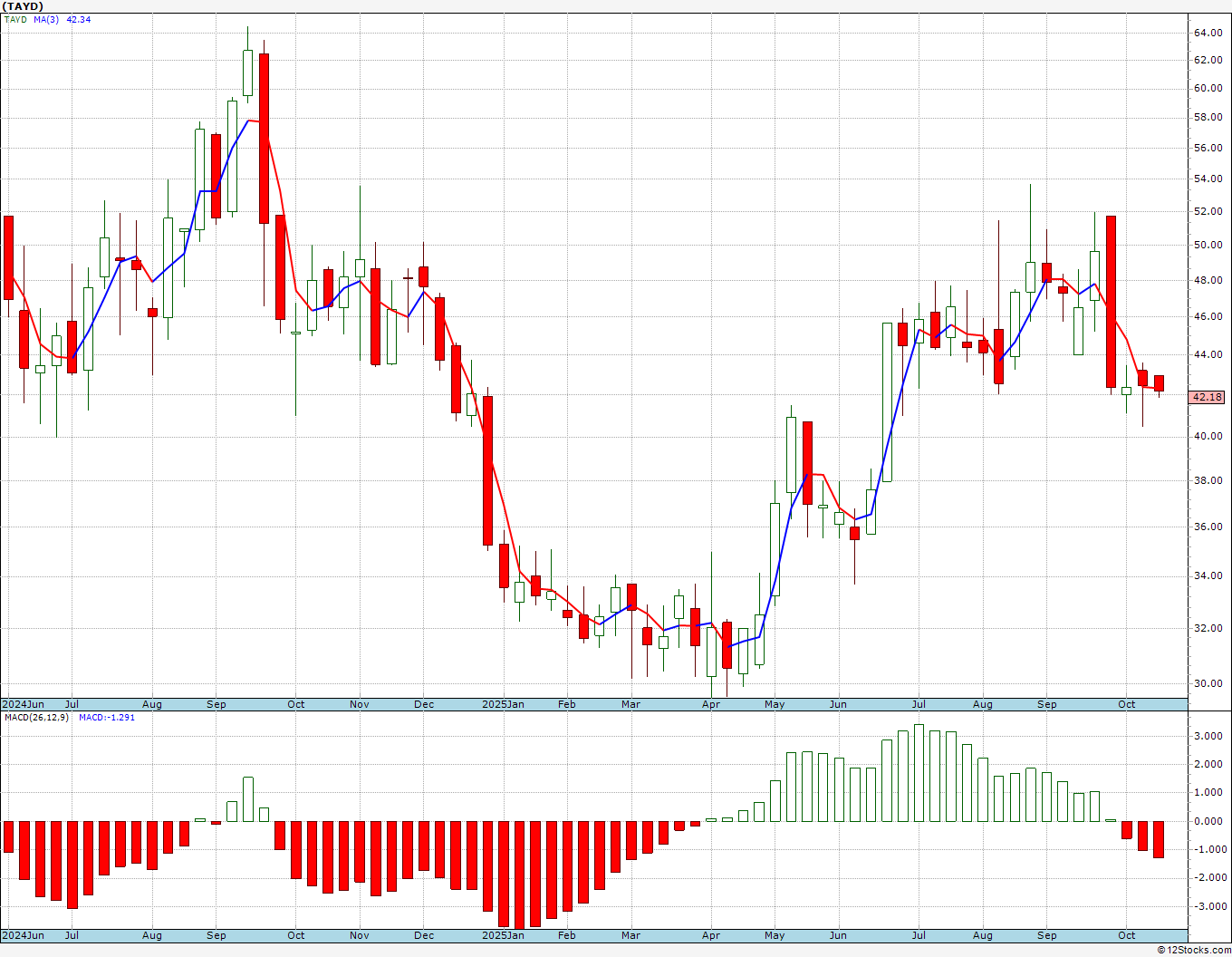Screen dimensions: 1232x957
Task: Click the May label under the price chart
Action: (775, 704)
